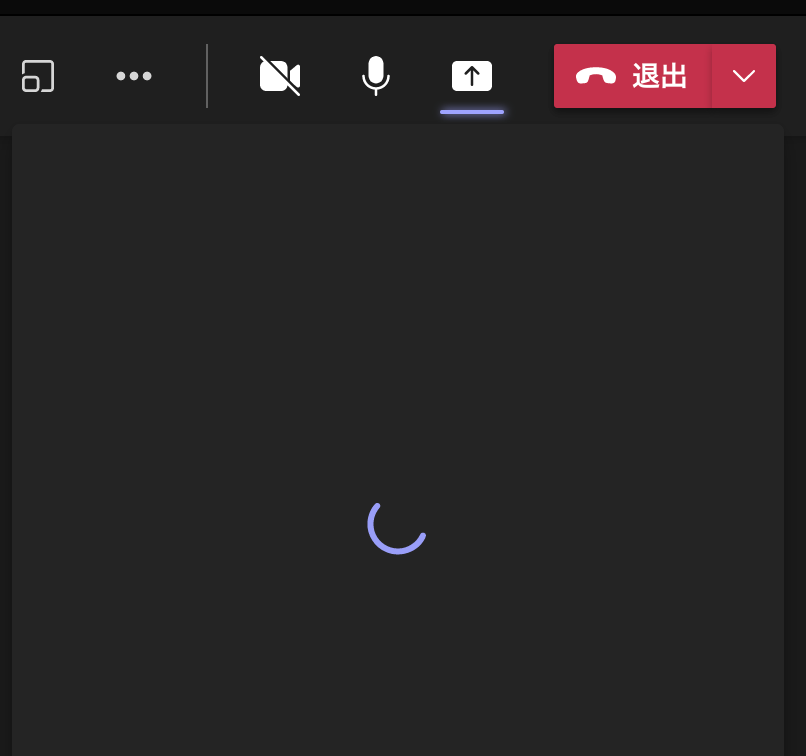This screenshot has height=756, width=806.
Task: Turn on the crossed-out camera
Action: click(280, 76)
